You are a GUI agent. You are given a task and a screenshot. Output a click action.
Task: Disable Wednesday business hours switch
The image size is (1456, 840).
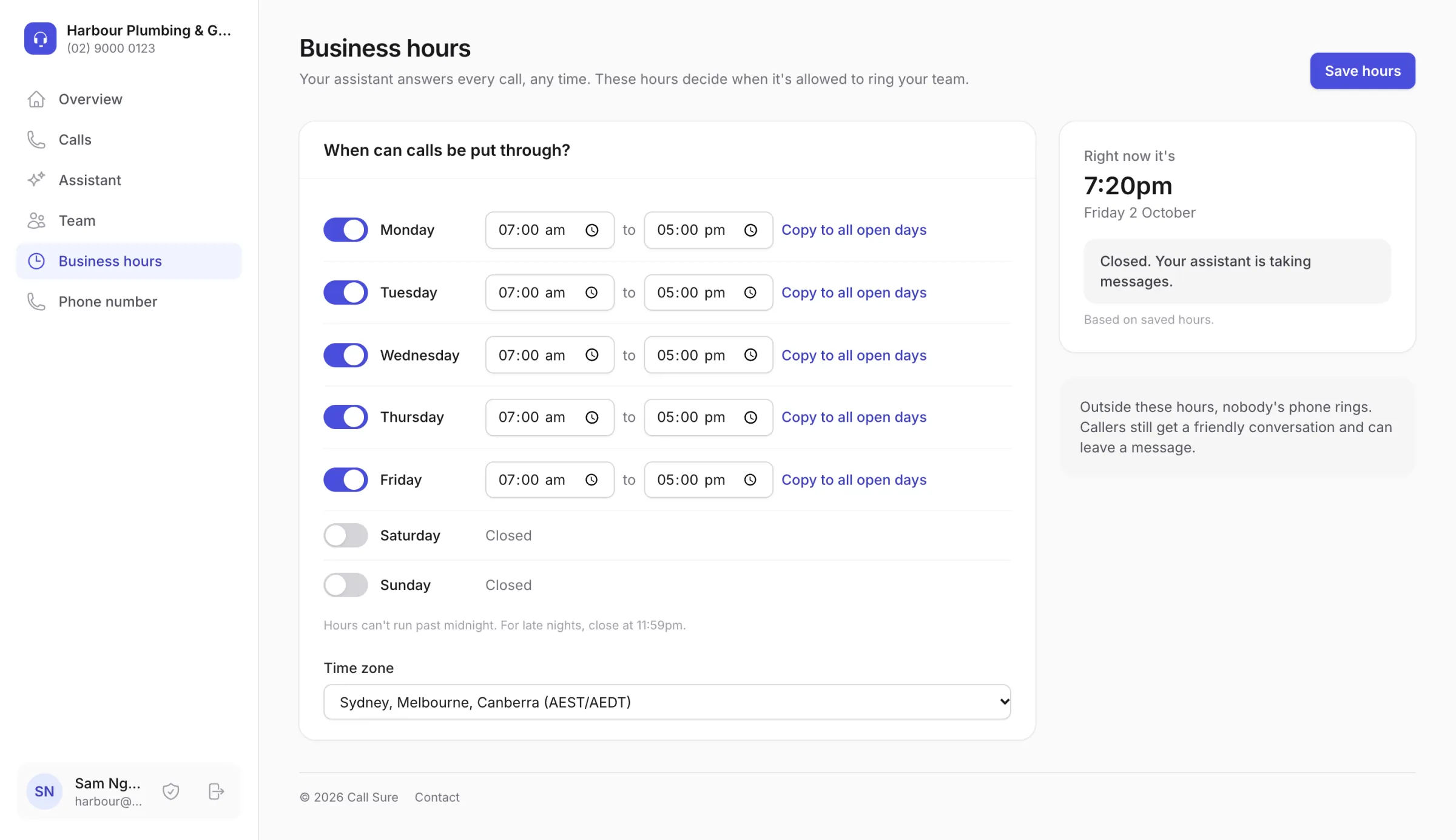coord(346,355)
